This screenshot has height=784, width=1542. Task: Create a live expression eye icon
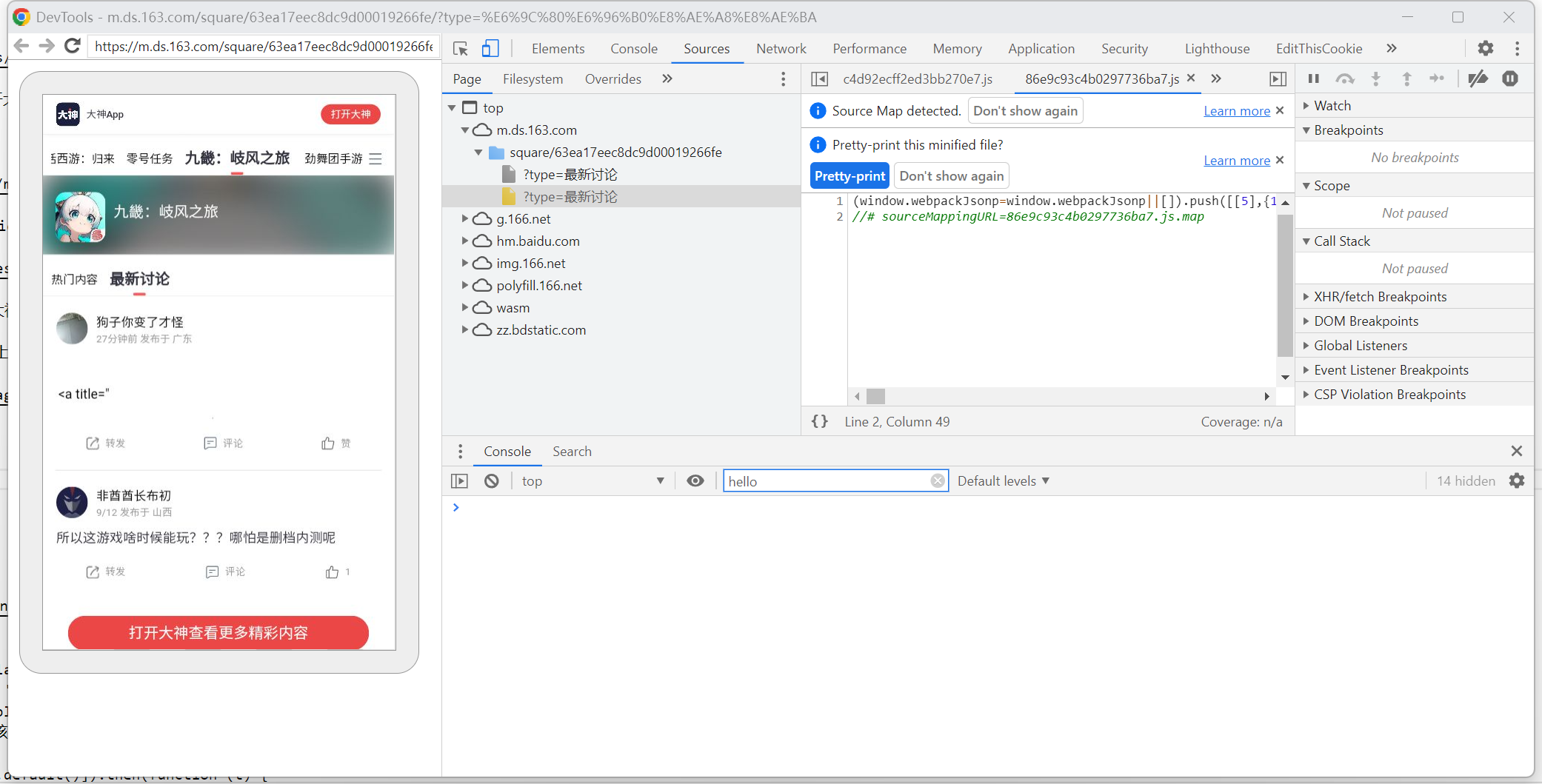point(695,481)
